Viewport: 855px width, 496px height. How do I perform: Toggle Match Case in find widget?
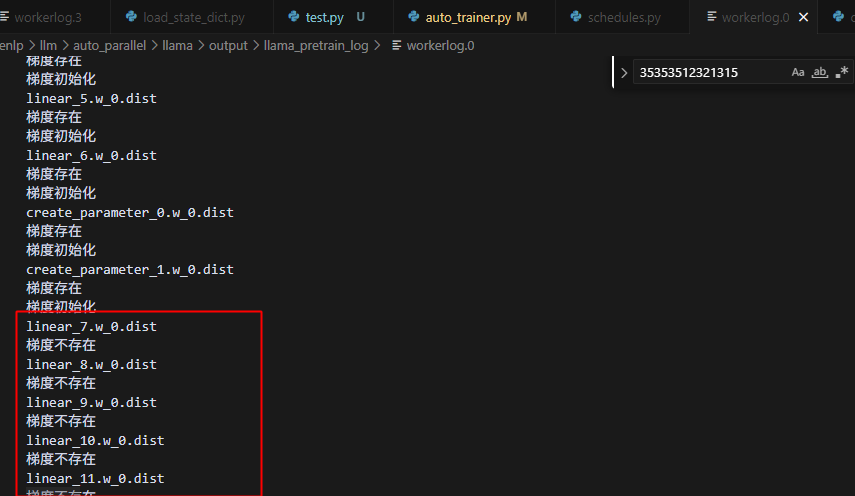798,72
